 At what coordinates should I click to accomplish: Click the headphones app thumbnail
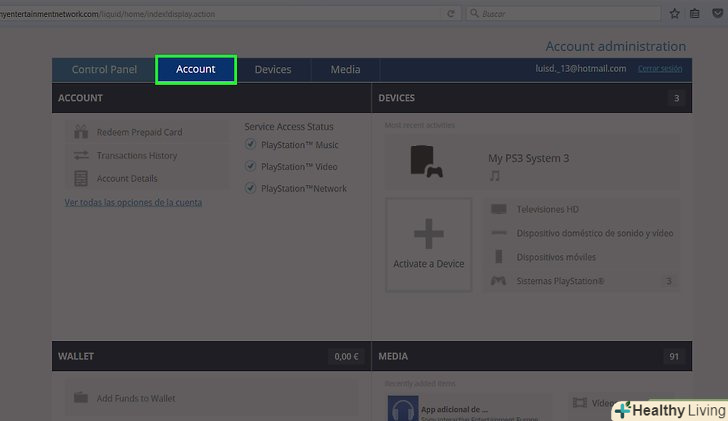403,408
